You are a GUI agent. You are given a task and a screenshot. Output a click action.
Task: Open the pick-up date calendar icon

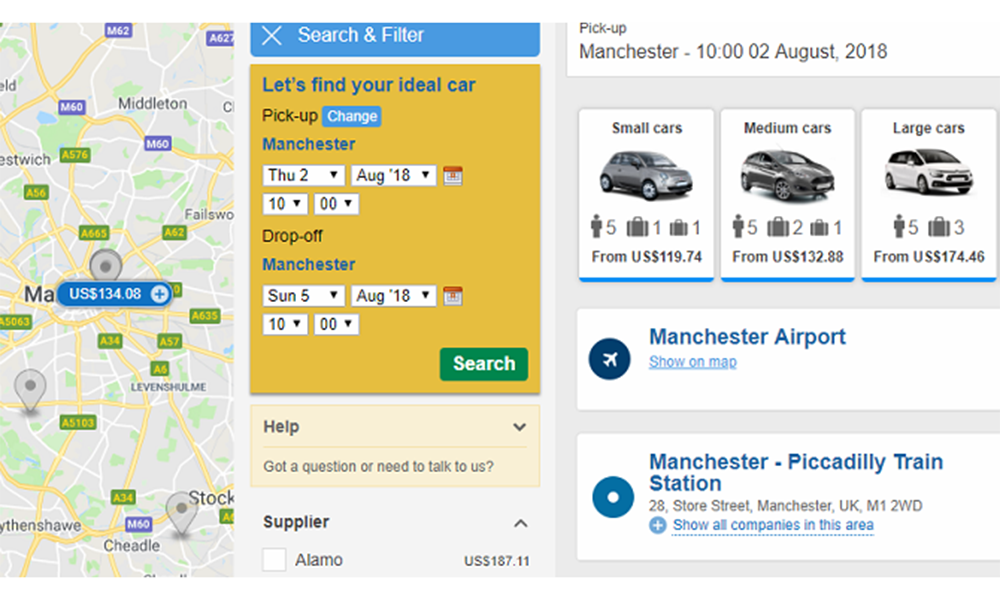pos(453,176)
